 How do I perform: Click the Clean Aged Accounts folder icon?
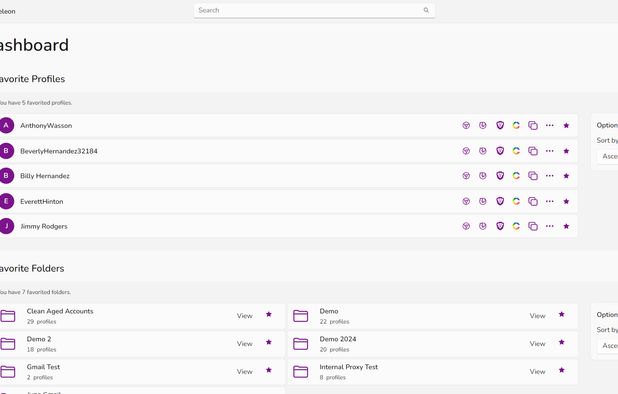(x=8, y=316)
